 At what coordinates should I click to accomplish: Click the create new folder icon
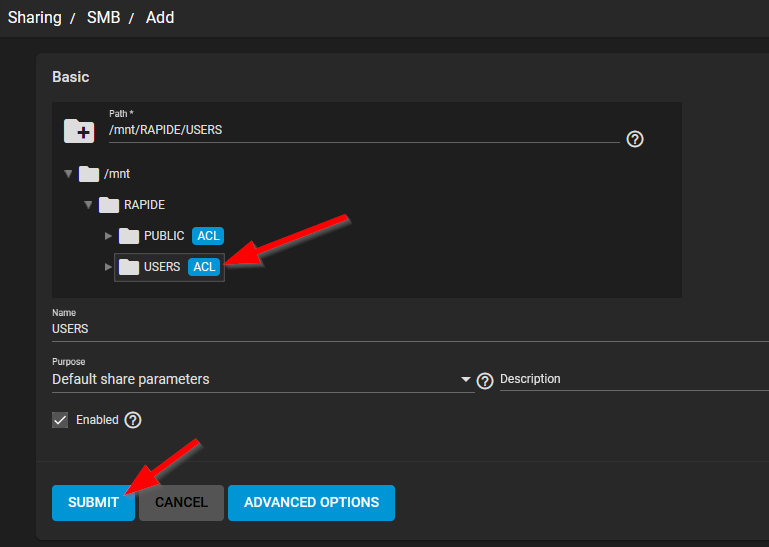tap(79, 131)
